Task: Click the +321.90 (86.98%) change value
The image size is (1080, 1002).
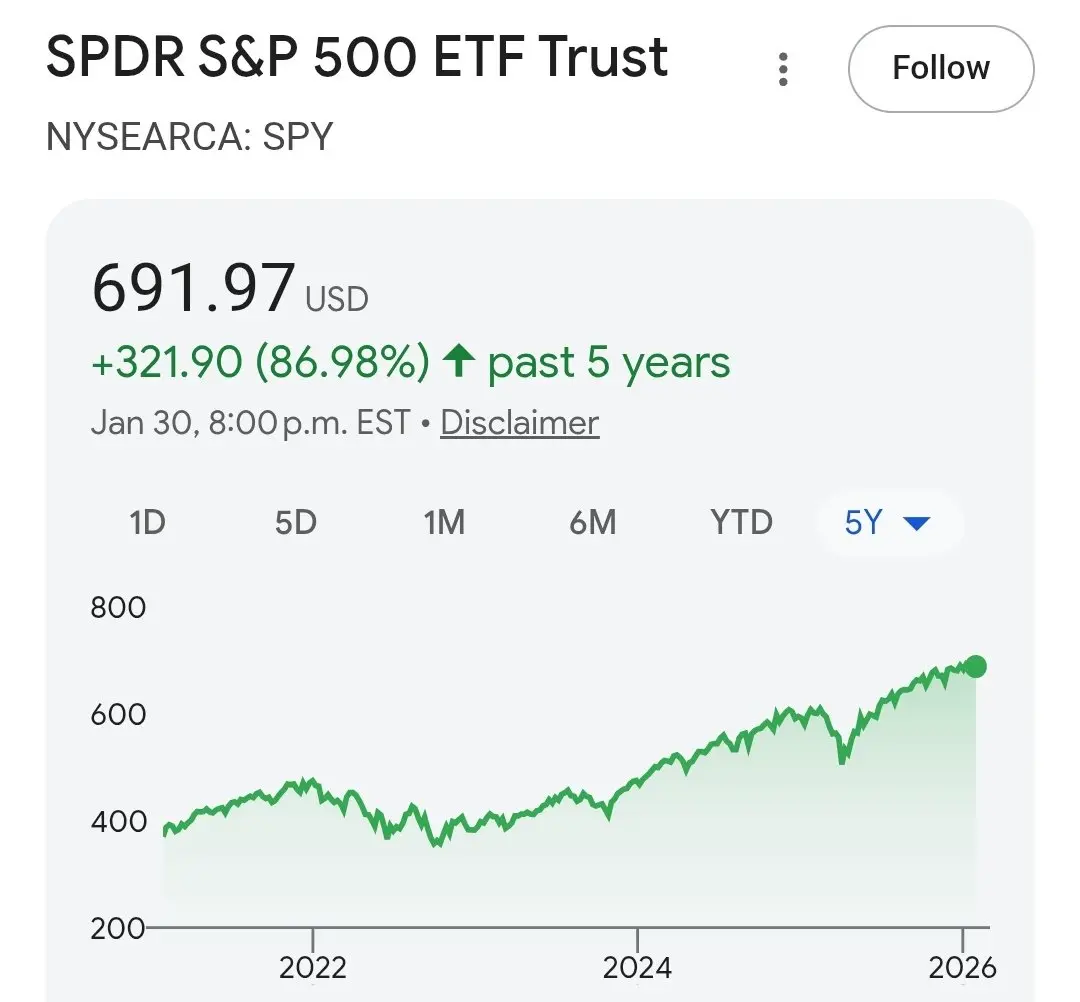Action: click(x=260, y=362)
